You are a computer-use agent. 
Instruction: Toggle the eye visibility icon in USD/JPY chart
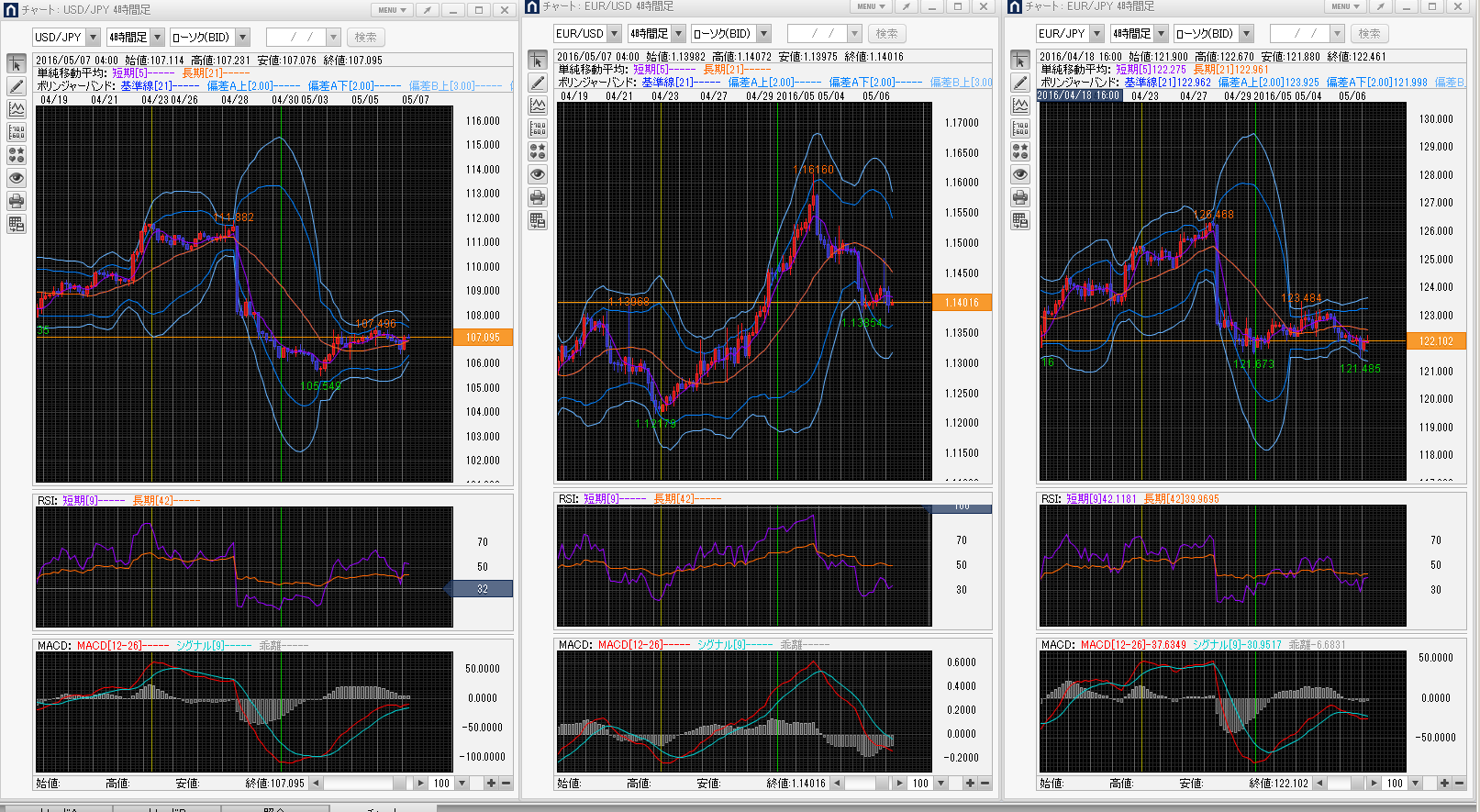(x=17, y=178)
